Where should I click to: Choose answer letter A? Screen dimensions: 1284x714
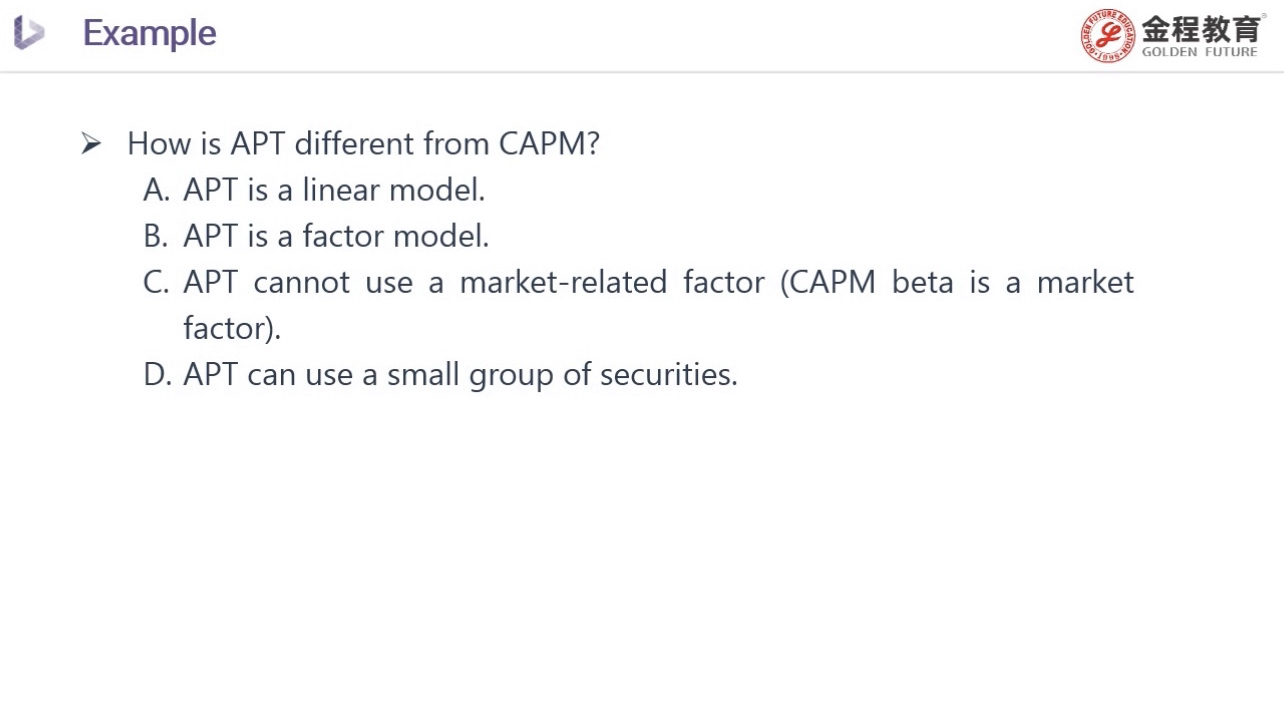coord(156,190)
